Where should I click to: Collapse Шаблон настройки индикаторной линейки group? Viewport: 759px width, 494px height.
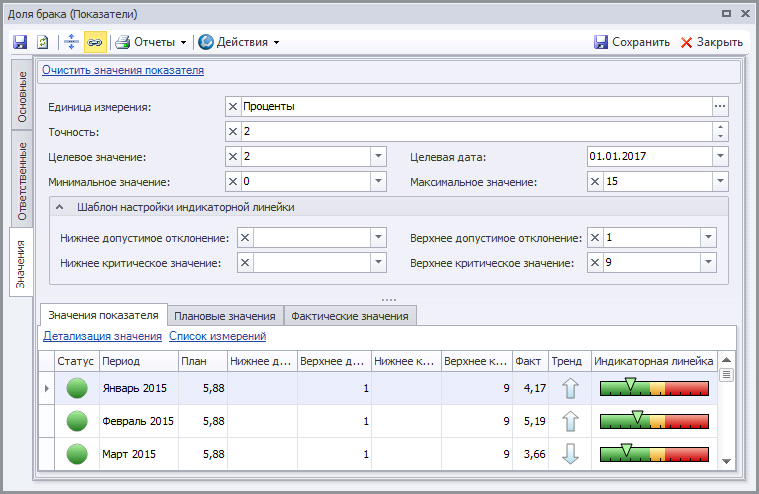tap(60, 207)
